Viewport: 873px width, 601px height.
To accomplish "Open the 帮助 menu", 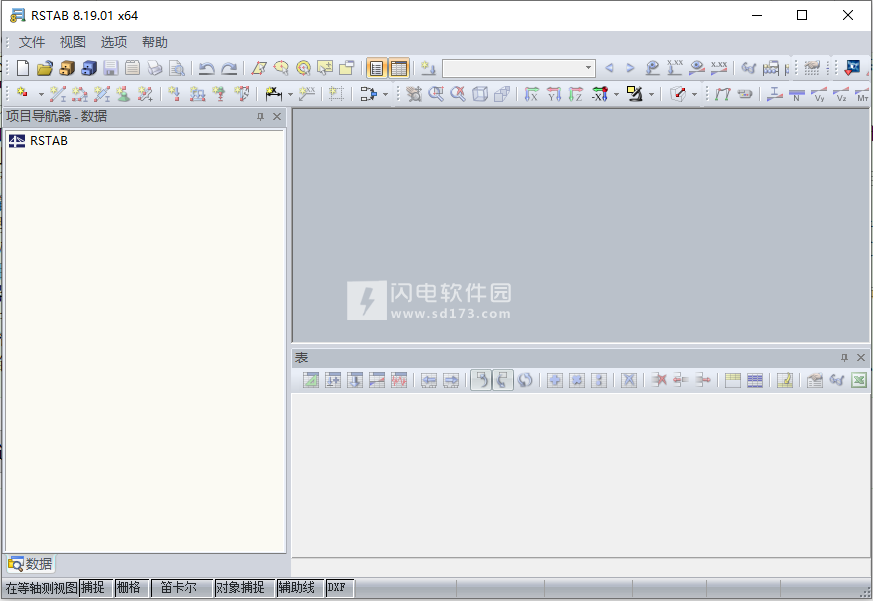I will tap(154, 42).
